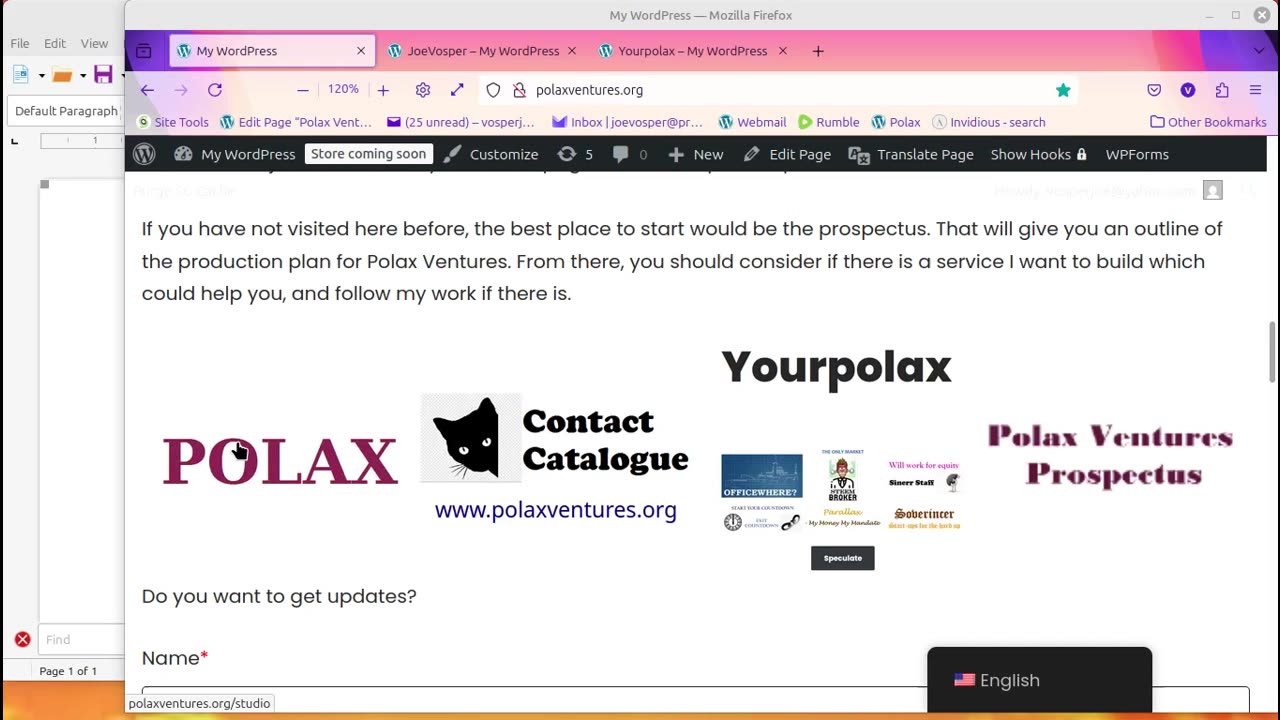Click the POLAX logo image
1280x720 pixels.
280,461
